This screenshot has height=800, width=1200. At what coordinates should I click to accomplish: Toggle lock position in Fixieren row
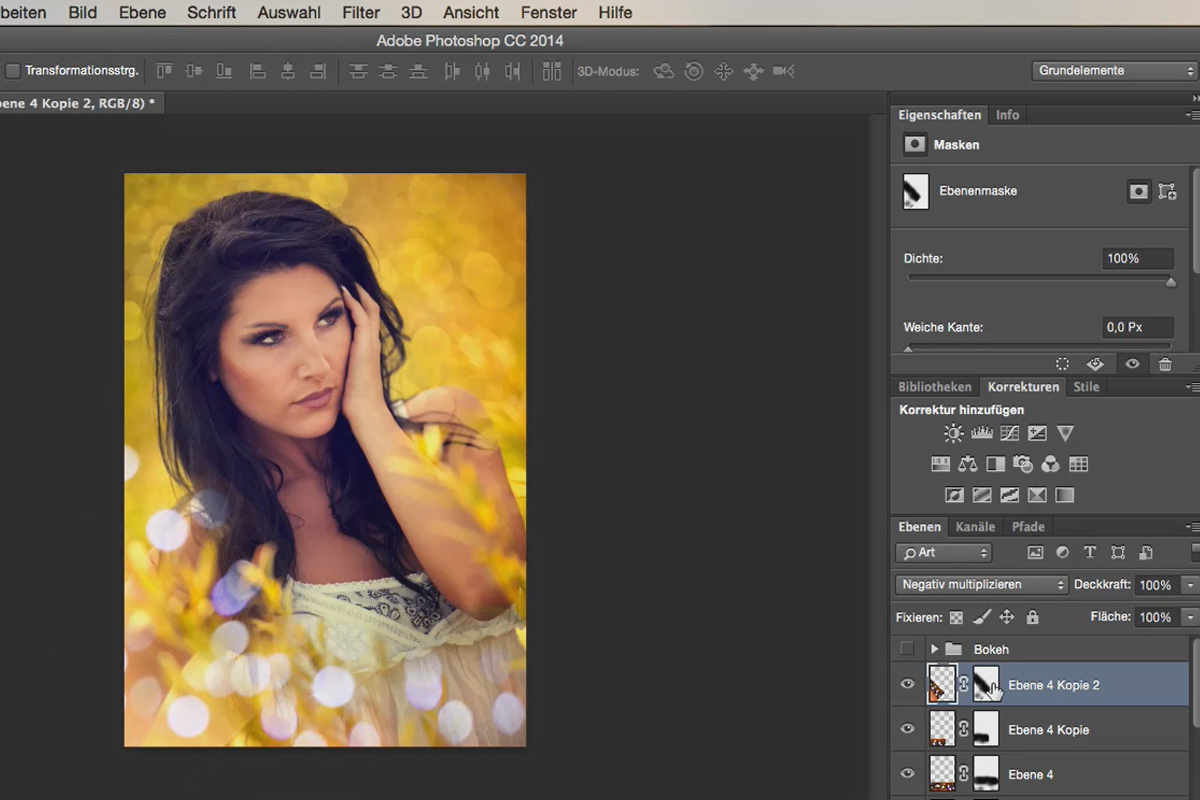[x=1007, y=618]
